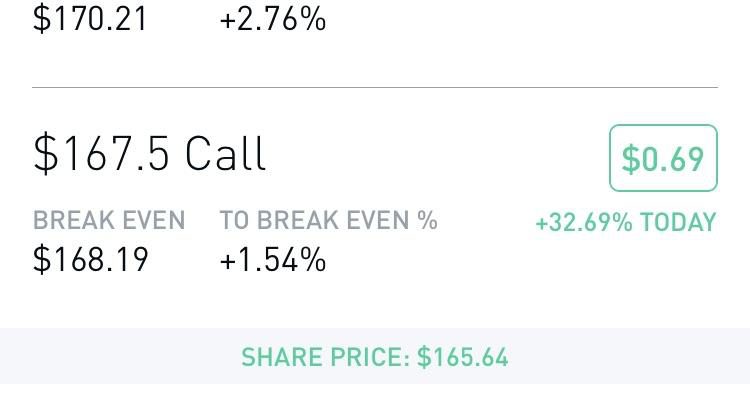Tap the SHARE PRICE banner bar
Image resolution: width=750 pixels, height=405 pixels.
[375, 356]
